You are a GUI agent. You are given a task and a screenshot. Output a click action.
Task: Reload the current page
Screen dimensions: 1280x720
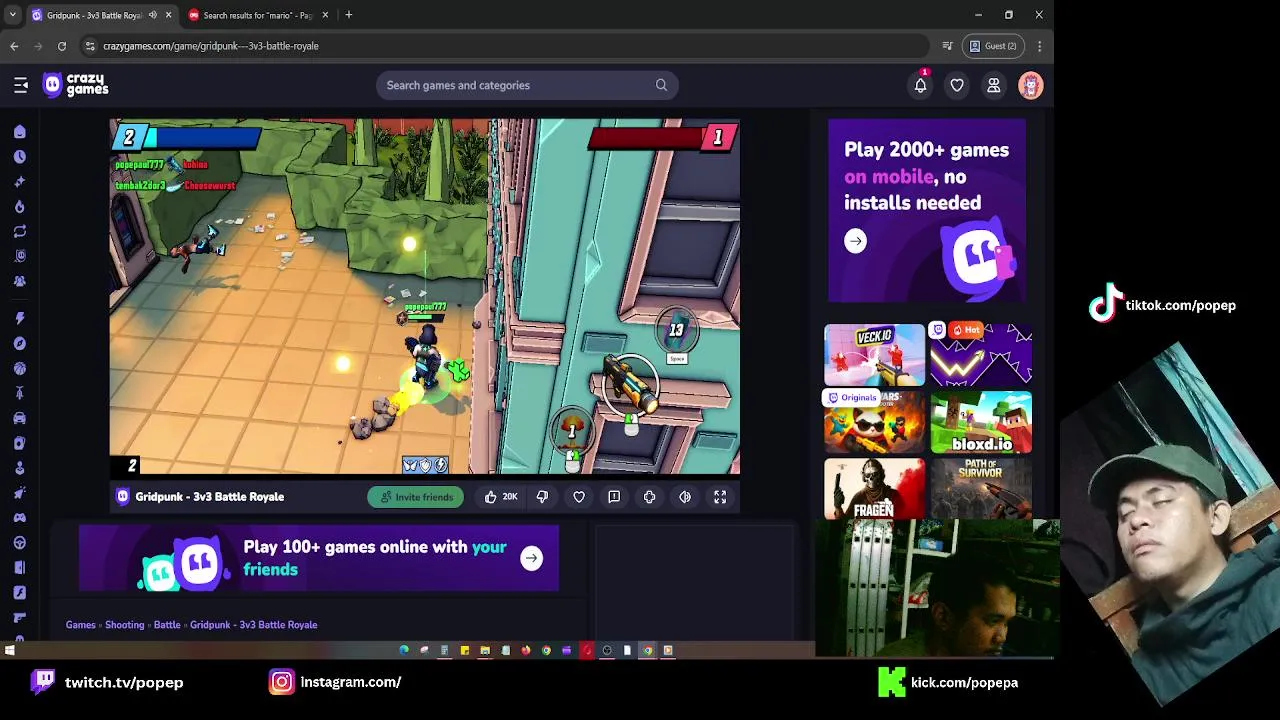tap(62, 46)
